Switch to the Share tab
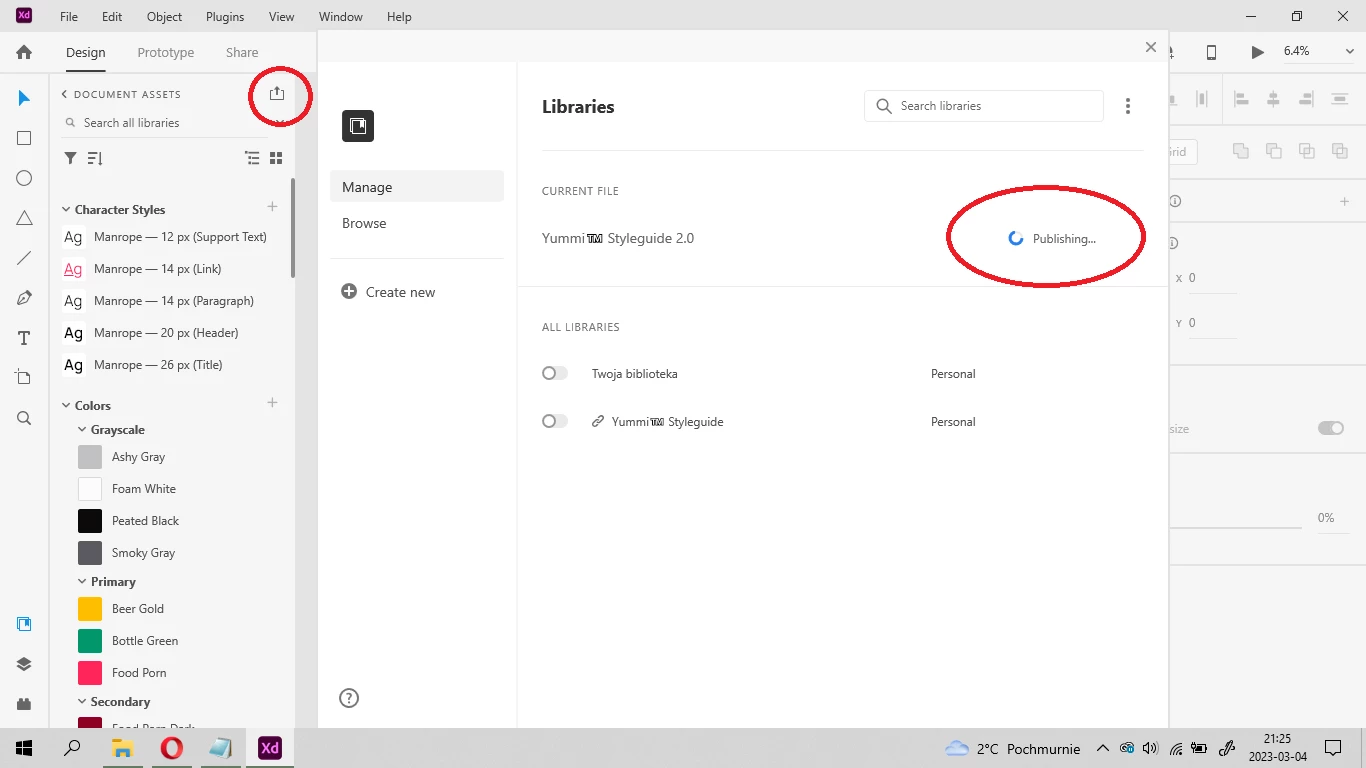1366x768 pixels. coord(242,52)
